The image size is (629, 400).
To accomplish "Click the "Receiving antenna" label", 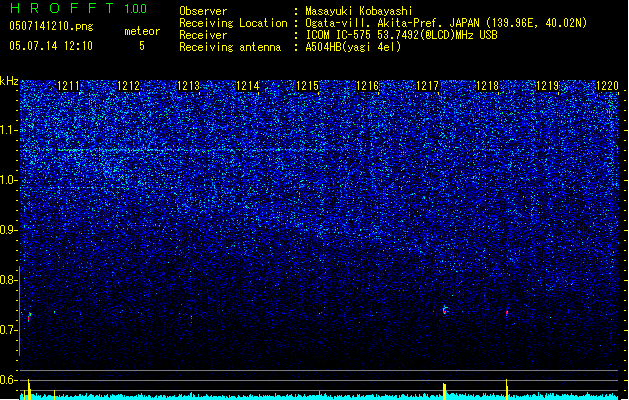I will [230, 47].
